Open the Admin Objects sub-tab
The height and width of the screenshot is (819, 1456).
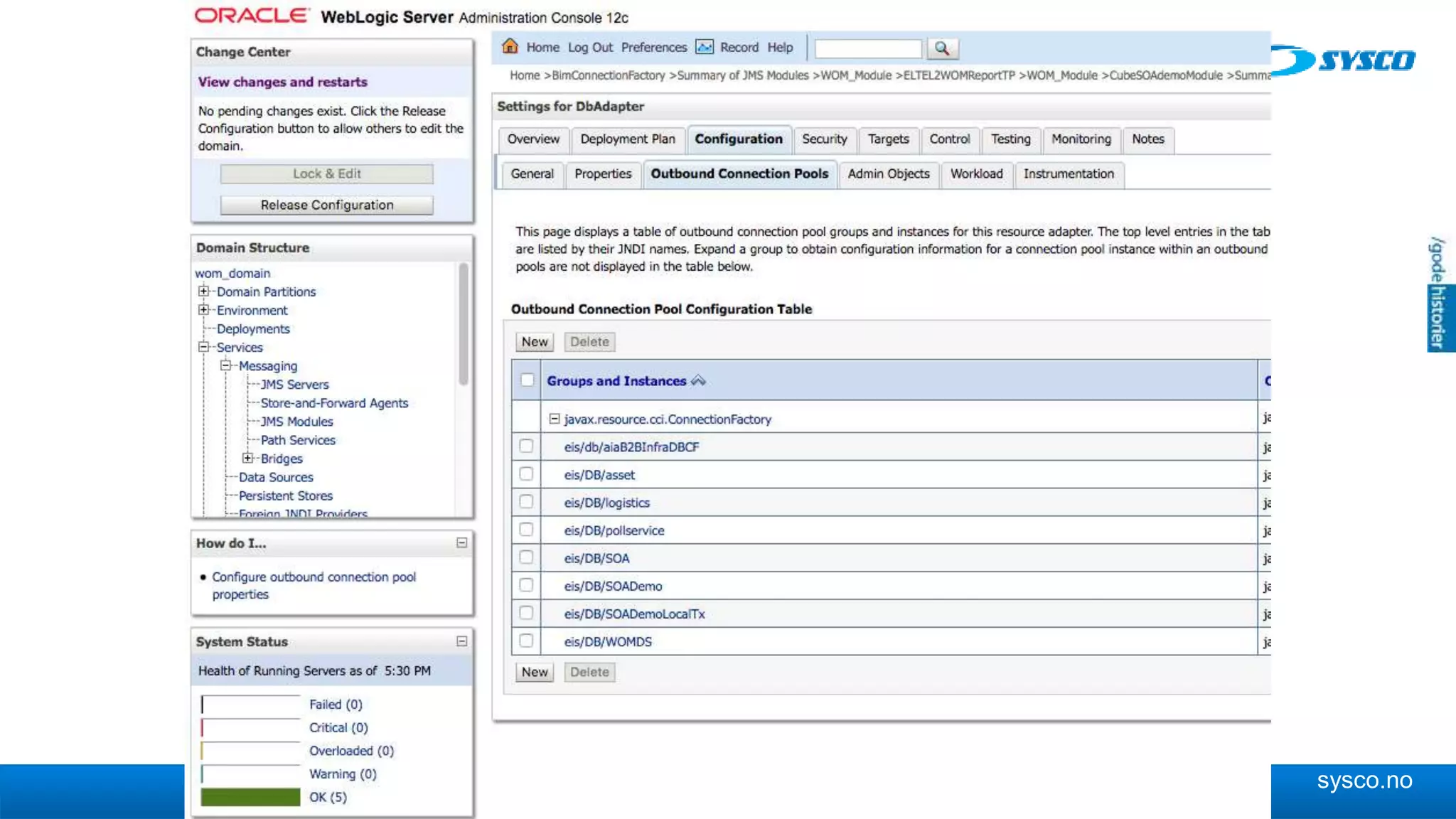[x=888, y=174]
